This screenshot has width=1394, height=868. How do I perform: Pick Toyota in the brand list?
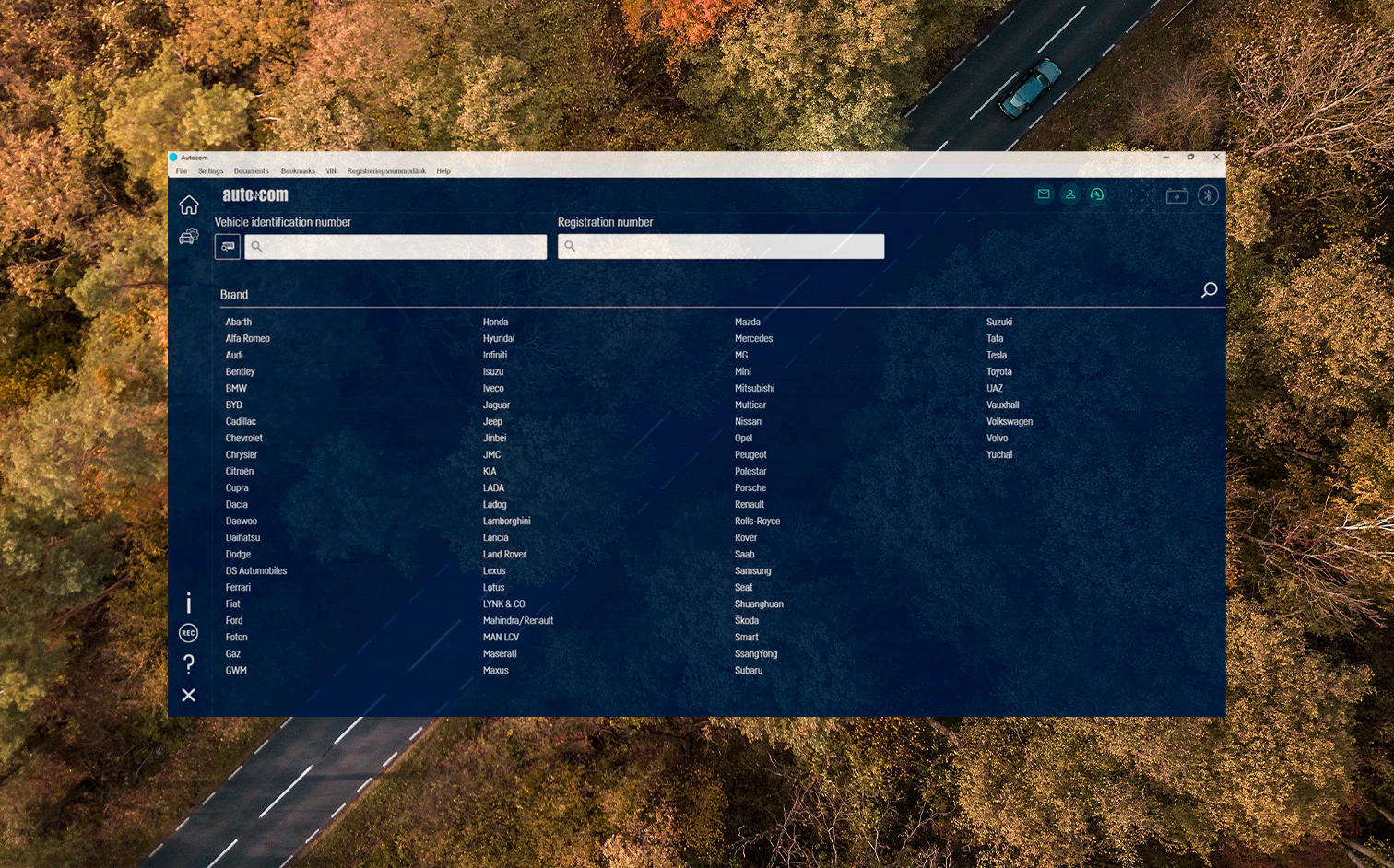(999, 372)
